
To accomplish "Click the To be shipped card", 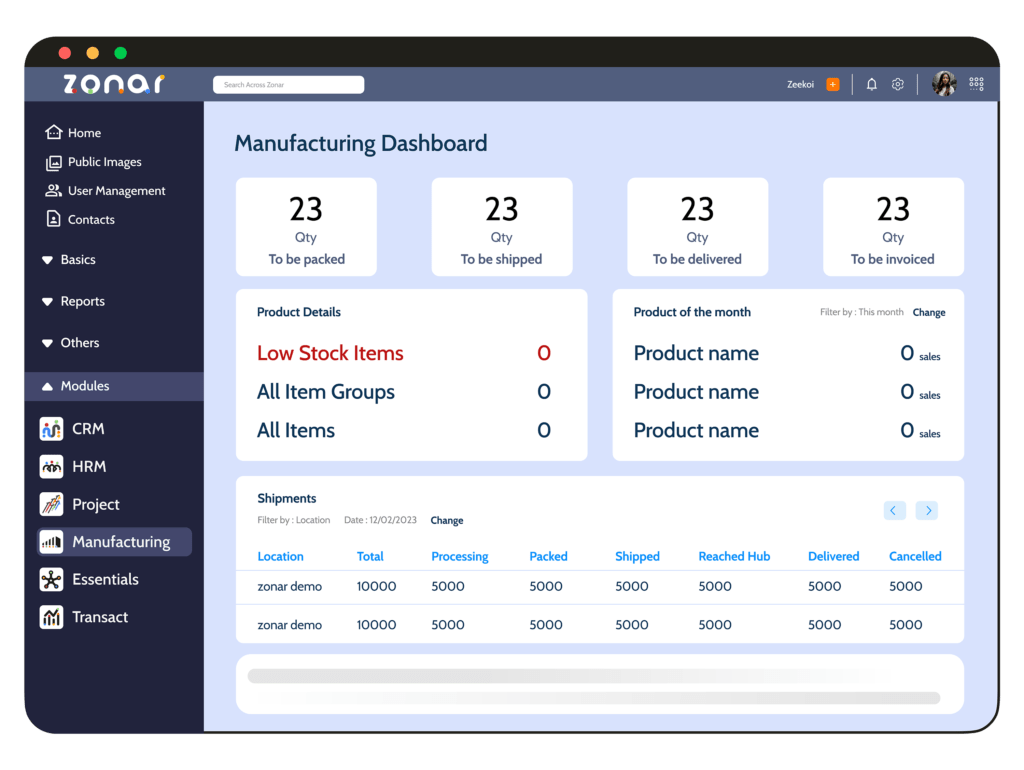I will pyautogui.click(x=502, y=227).
